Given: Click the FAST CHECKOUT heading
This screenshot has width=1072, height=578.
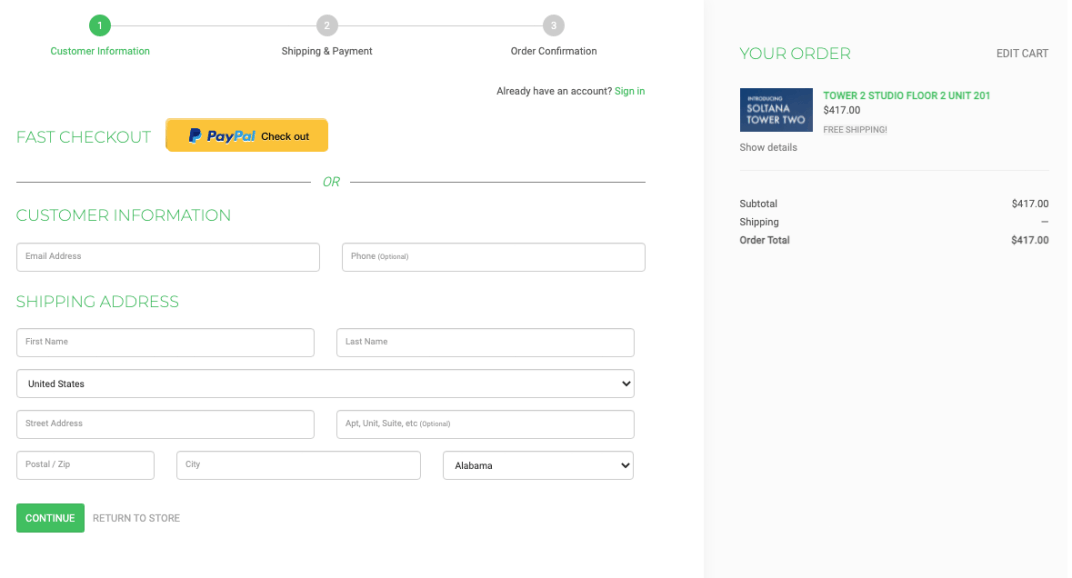Looking at the screenshot, I should 83,137.
